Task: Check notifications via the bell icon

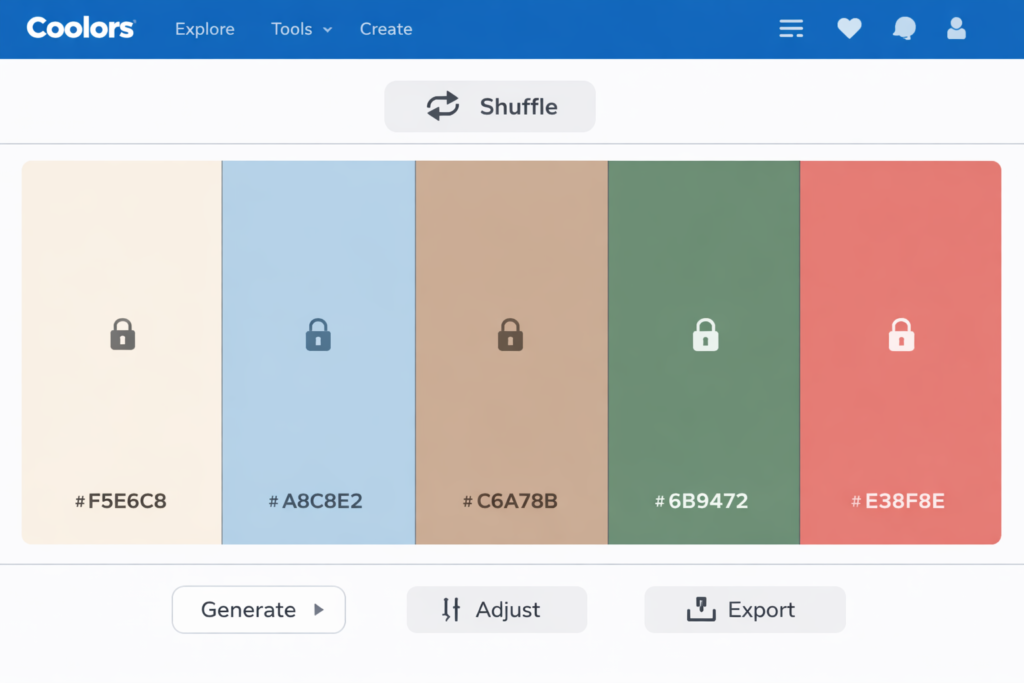Action: [x=903, y=28]
